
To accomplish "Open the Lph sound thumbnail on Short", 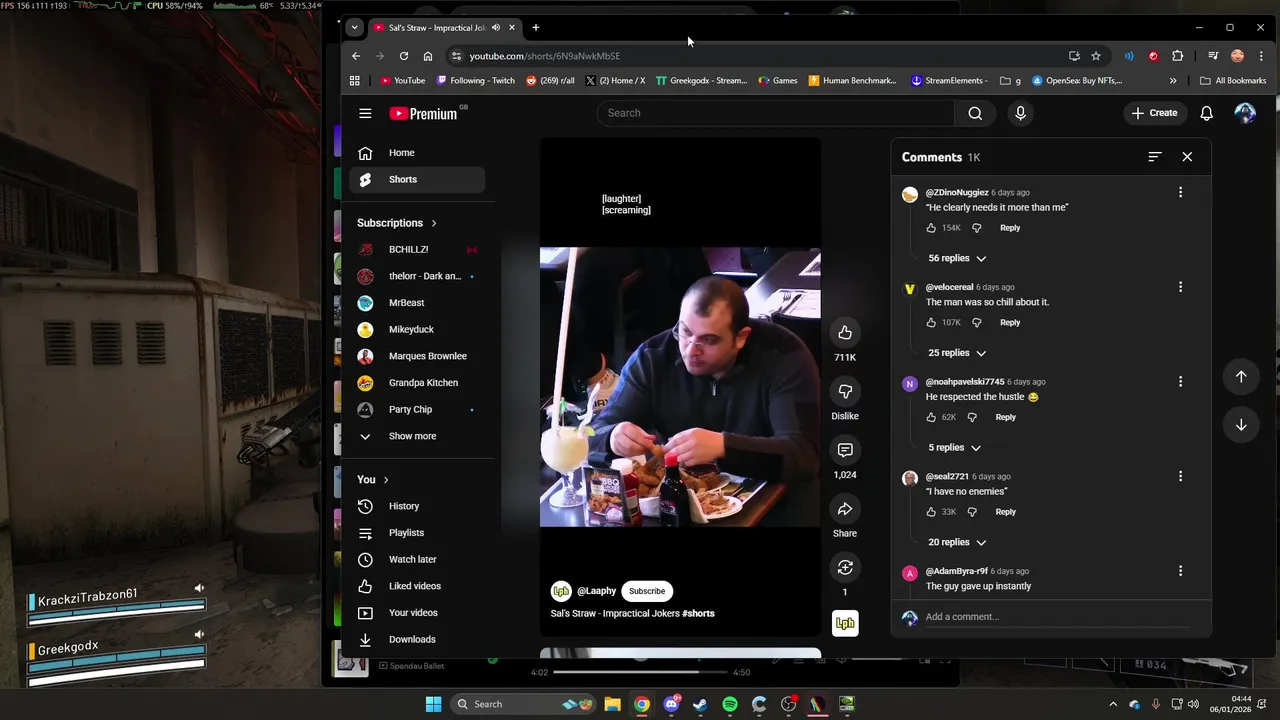I will tap(845, 623).
